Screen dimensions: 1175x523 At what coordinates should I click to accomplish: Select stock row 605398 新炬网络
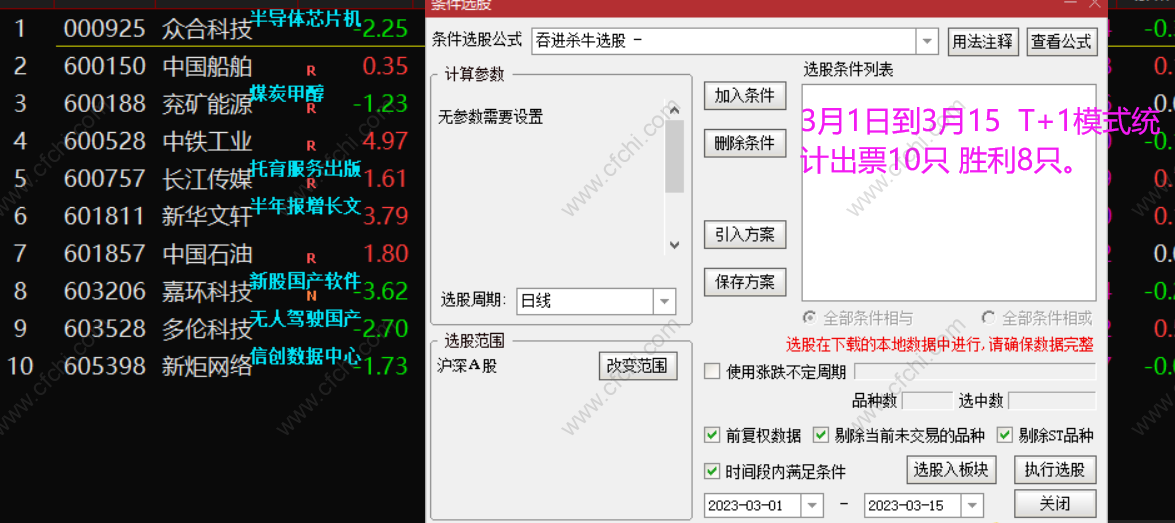tap(210, 366)
